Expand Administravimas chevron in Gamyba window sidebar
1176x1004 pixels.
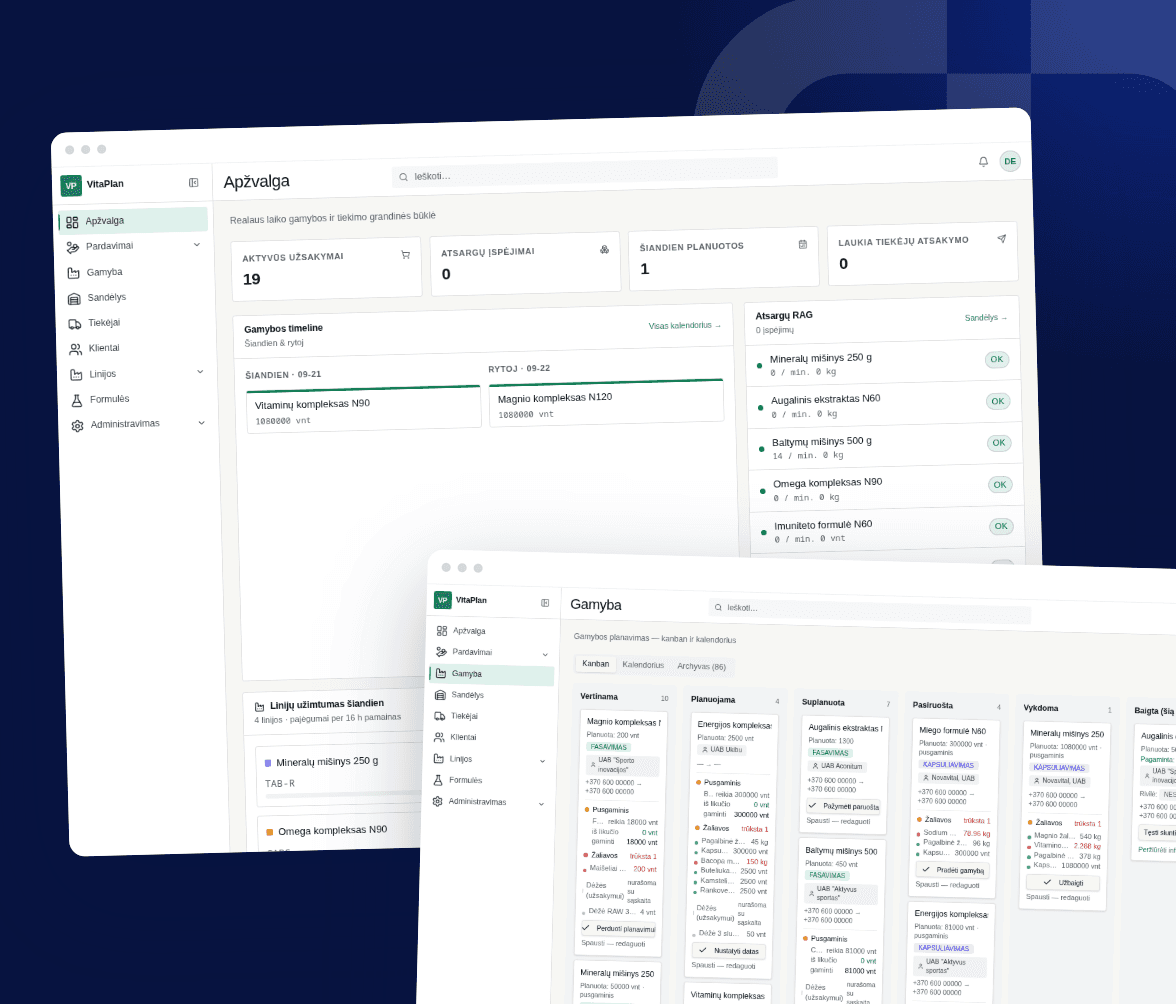tap(542, 805)
